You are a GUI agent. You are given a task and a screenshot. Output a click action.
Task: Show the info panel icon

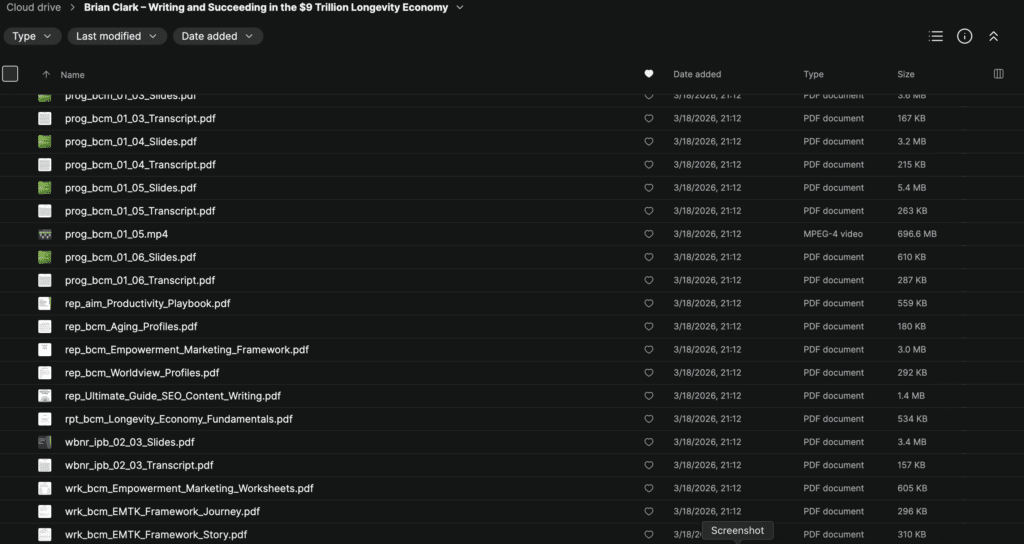(965, 37)
